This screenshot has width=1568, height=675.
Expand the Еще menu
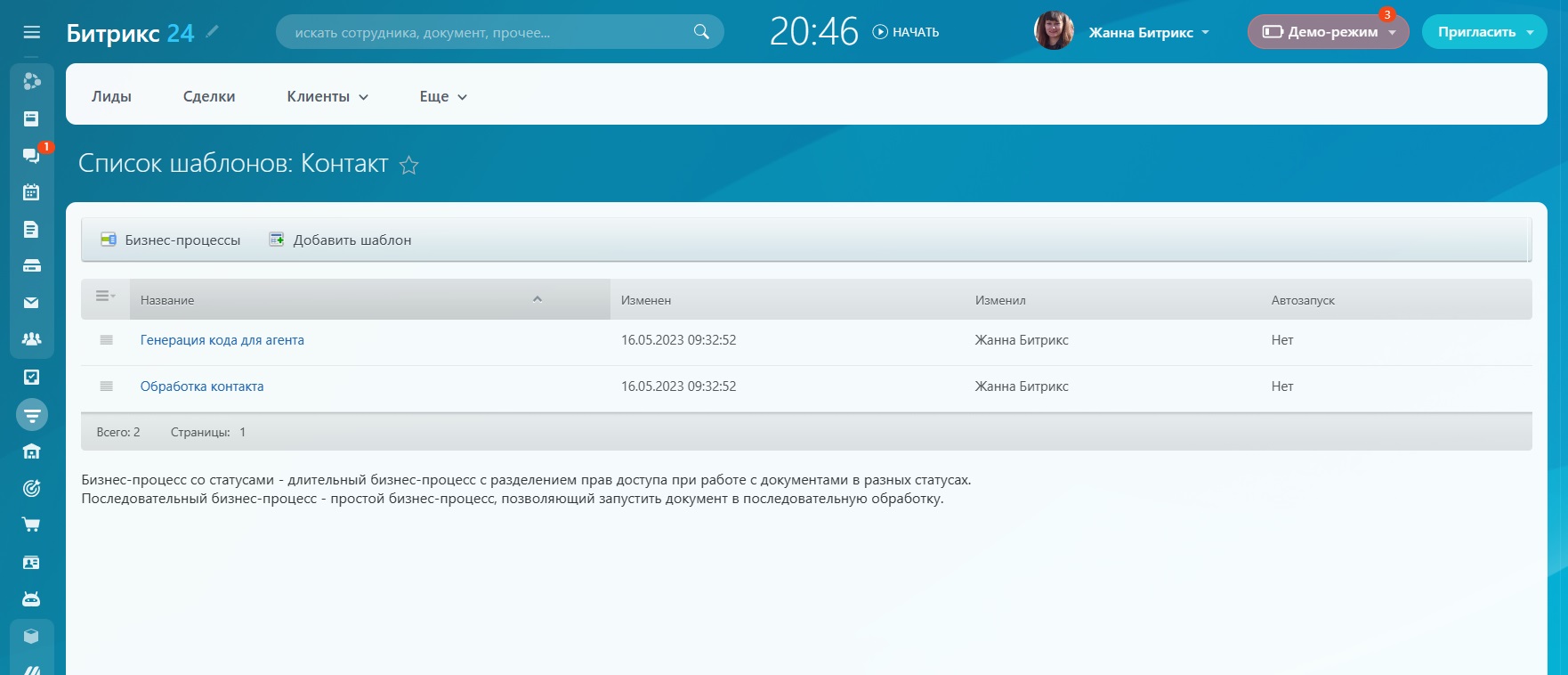(442, 97)
